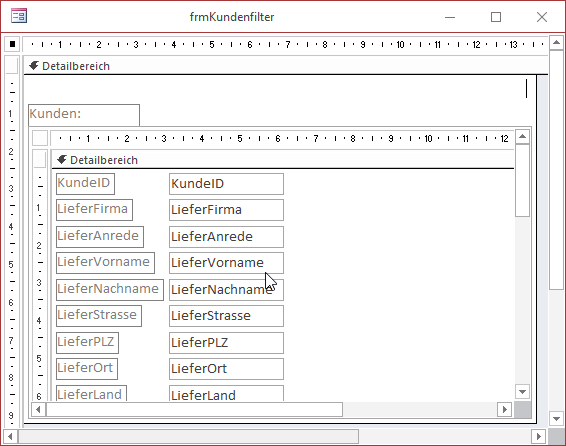Select the LieferStrasse text box
Image resolution: width=566 pixels, height=446 pixels.
click(226, 316)
